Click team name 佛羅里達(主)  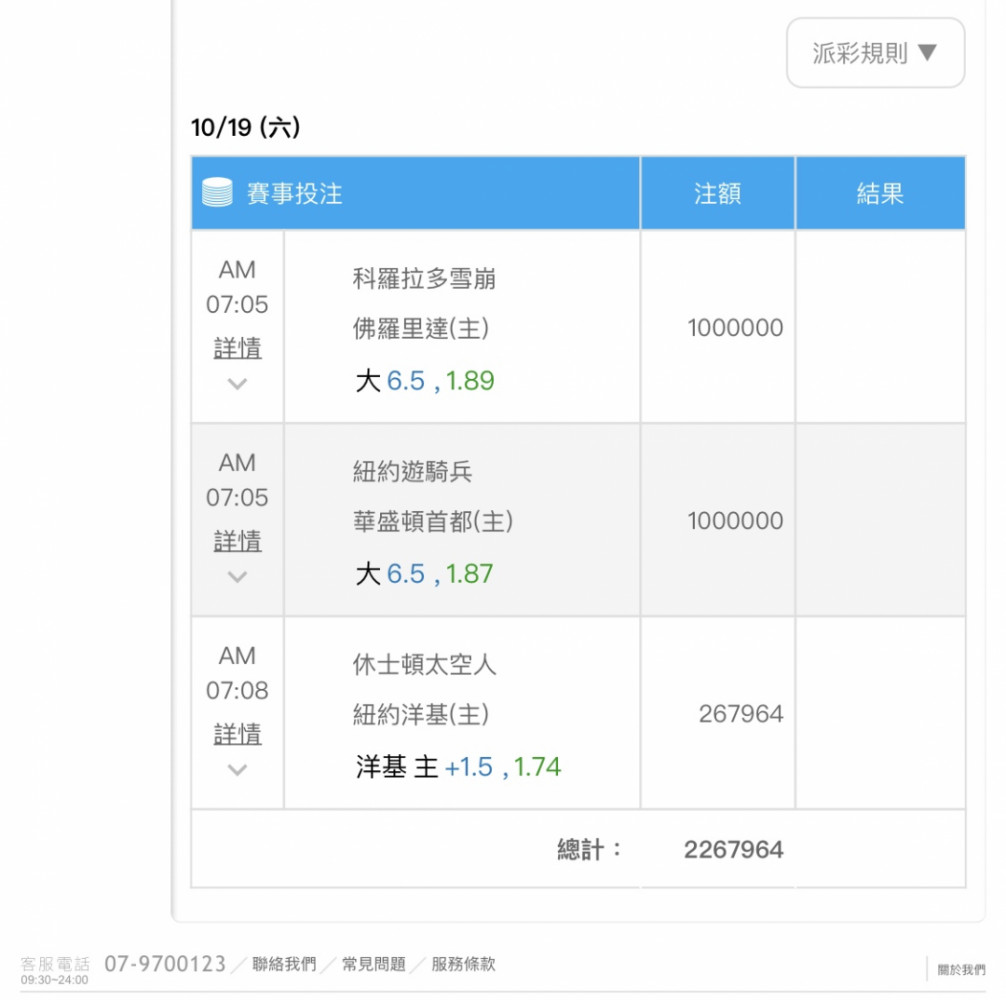coord(421,329)
